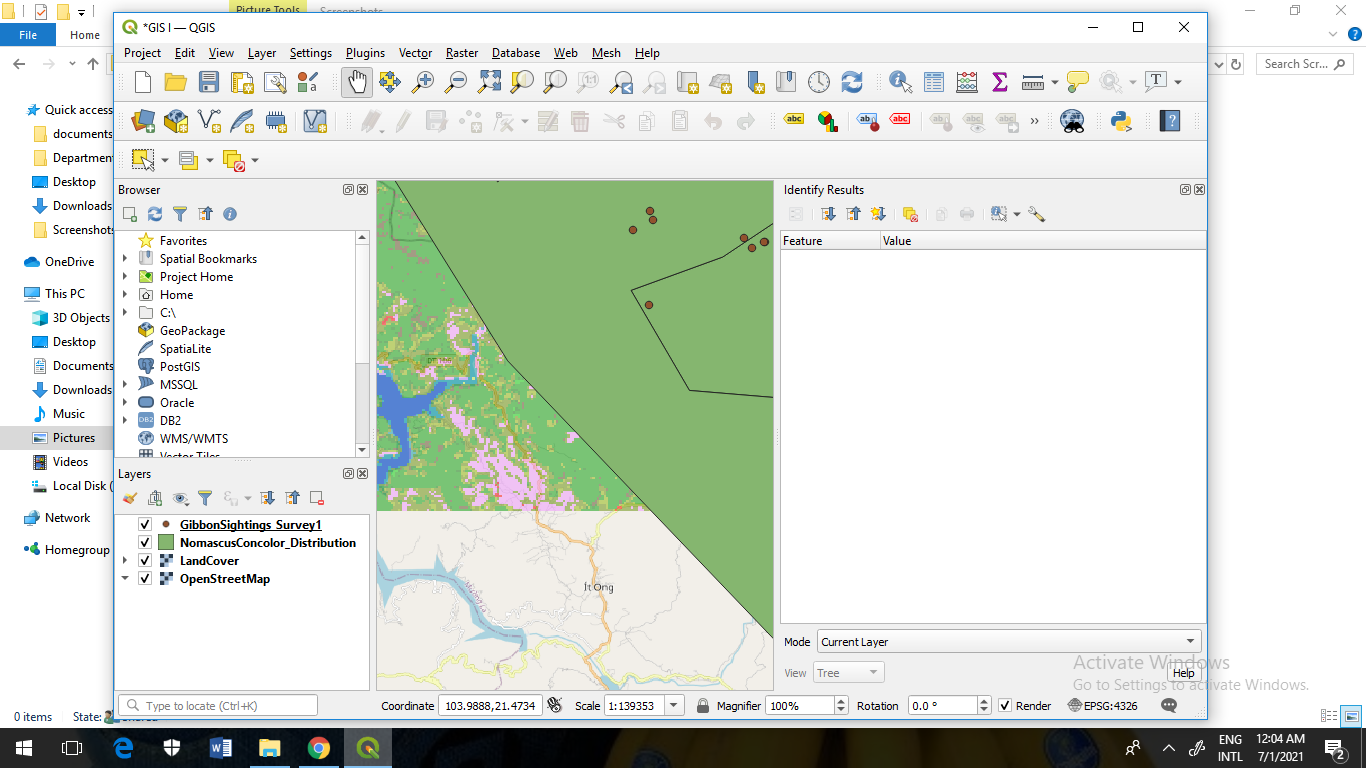
Task: Expand the C:\ drive node
Action: click(125, 313)
